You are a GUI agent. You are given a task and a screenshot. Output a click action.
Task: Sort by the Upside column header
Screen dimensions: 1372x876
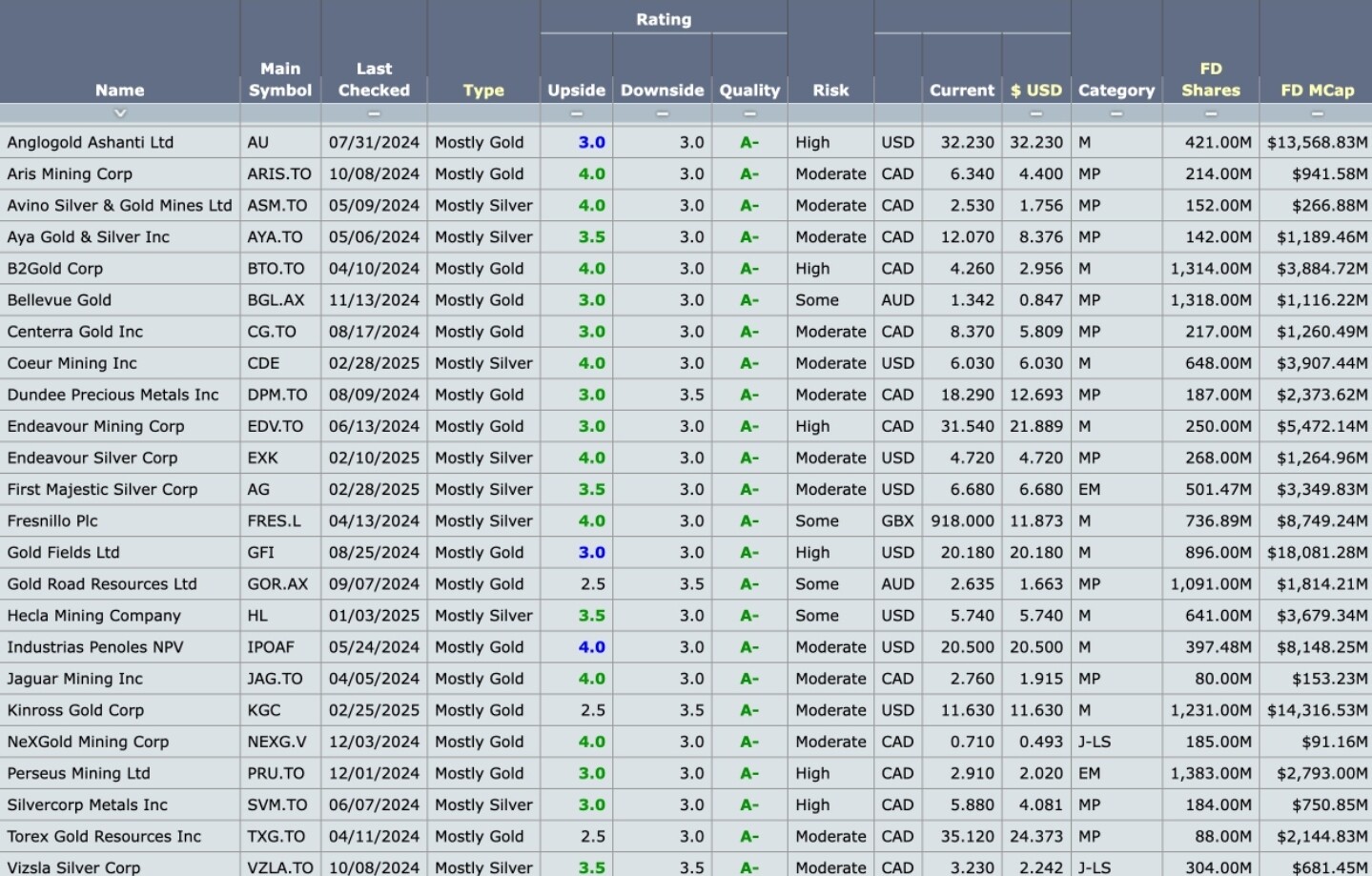click(x=576, y=91)
